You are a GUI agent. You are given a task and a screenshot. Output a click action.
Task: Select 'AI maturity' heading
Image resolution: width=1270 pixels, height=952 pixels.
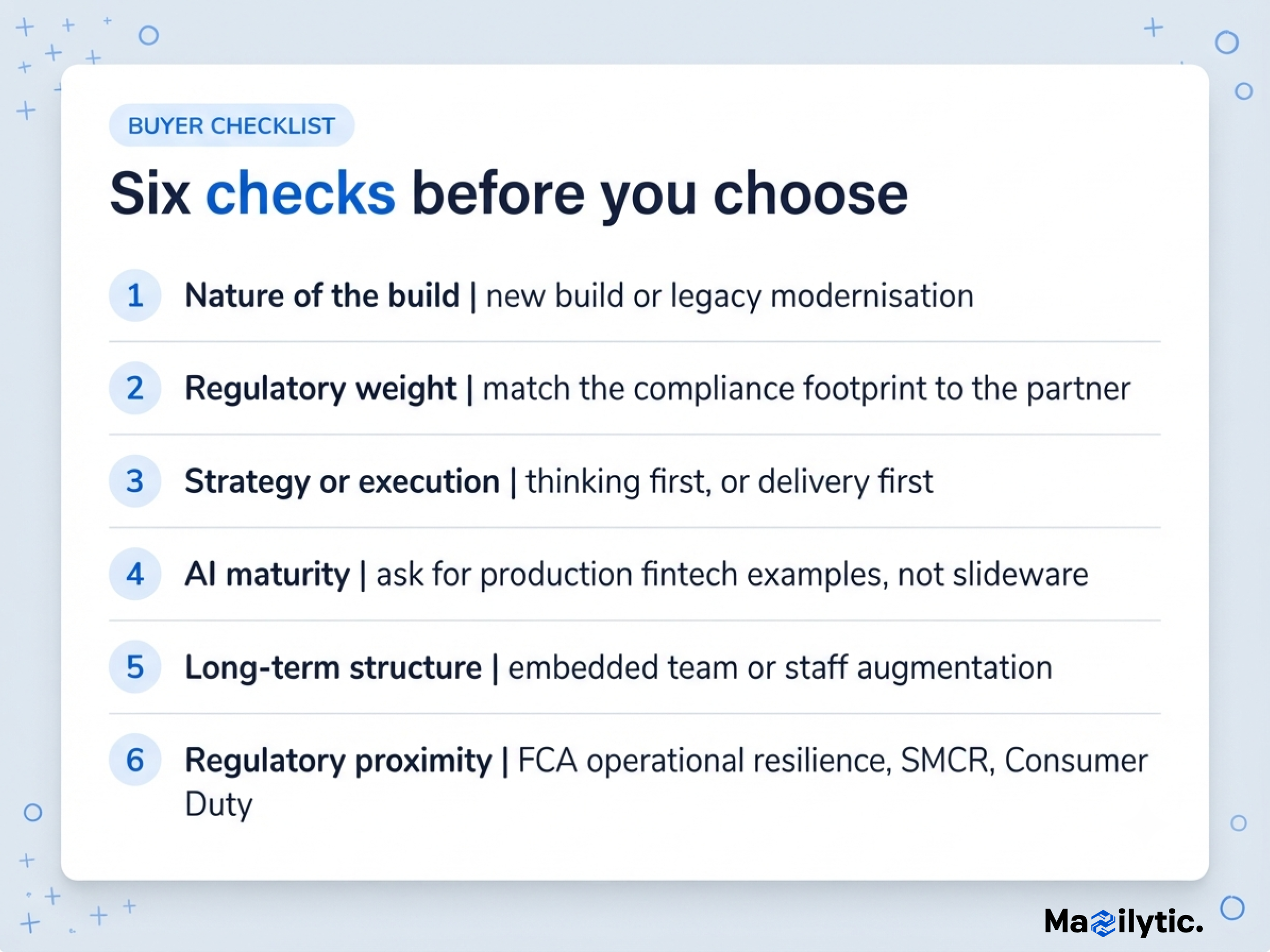[267, 574]
